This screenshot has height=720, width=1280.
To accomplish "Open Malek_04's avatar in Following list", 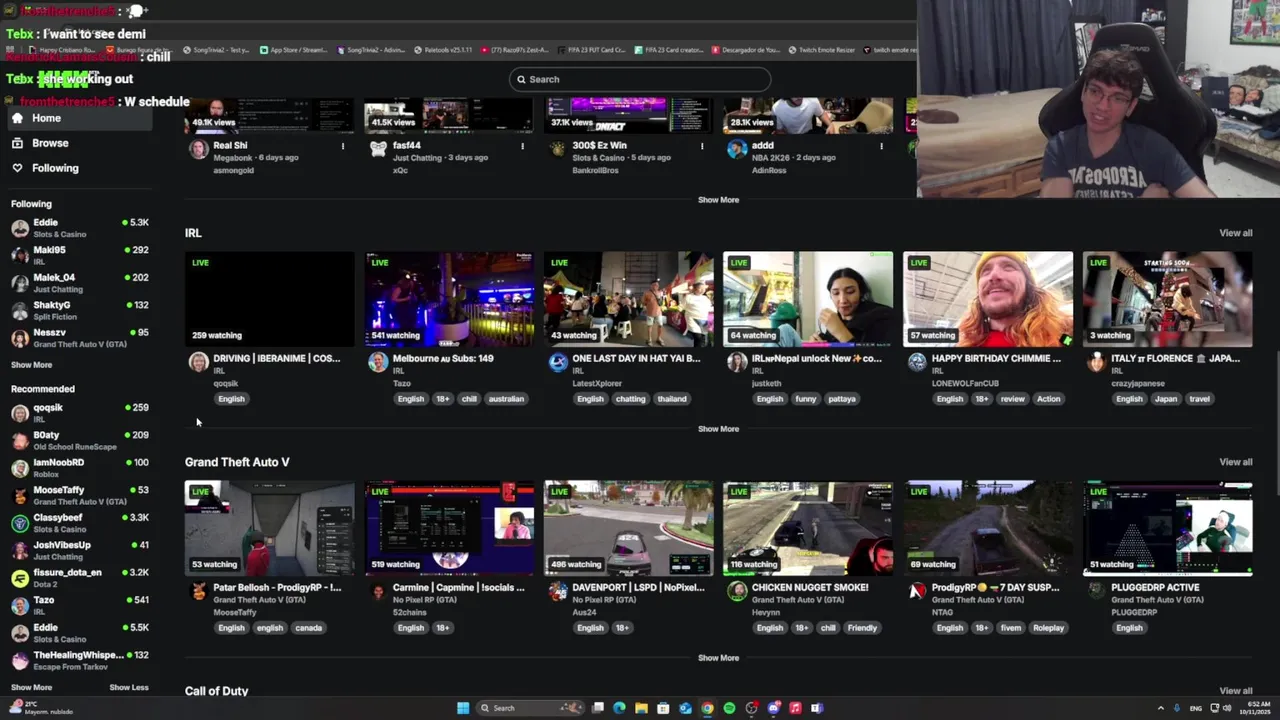I will [20, 283].
